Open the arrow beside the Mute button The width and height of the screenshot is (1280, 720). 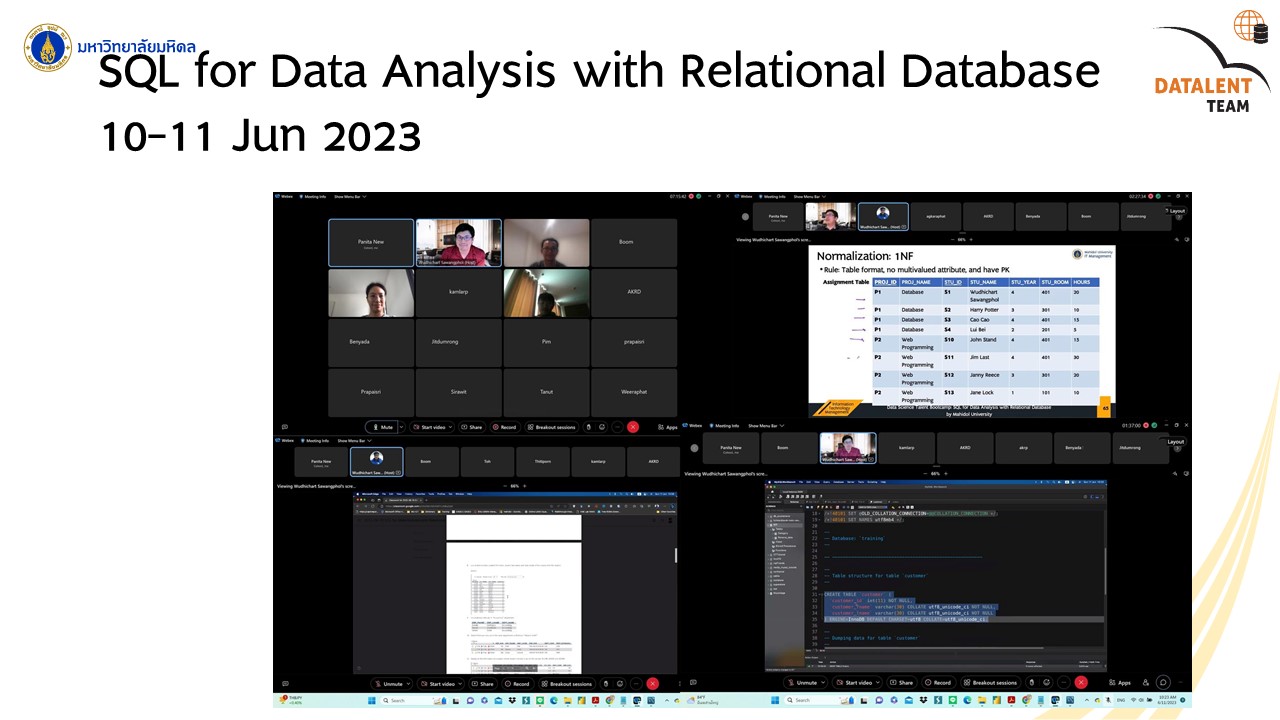[401, 427]
